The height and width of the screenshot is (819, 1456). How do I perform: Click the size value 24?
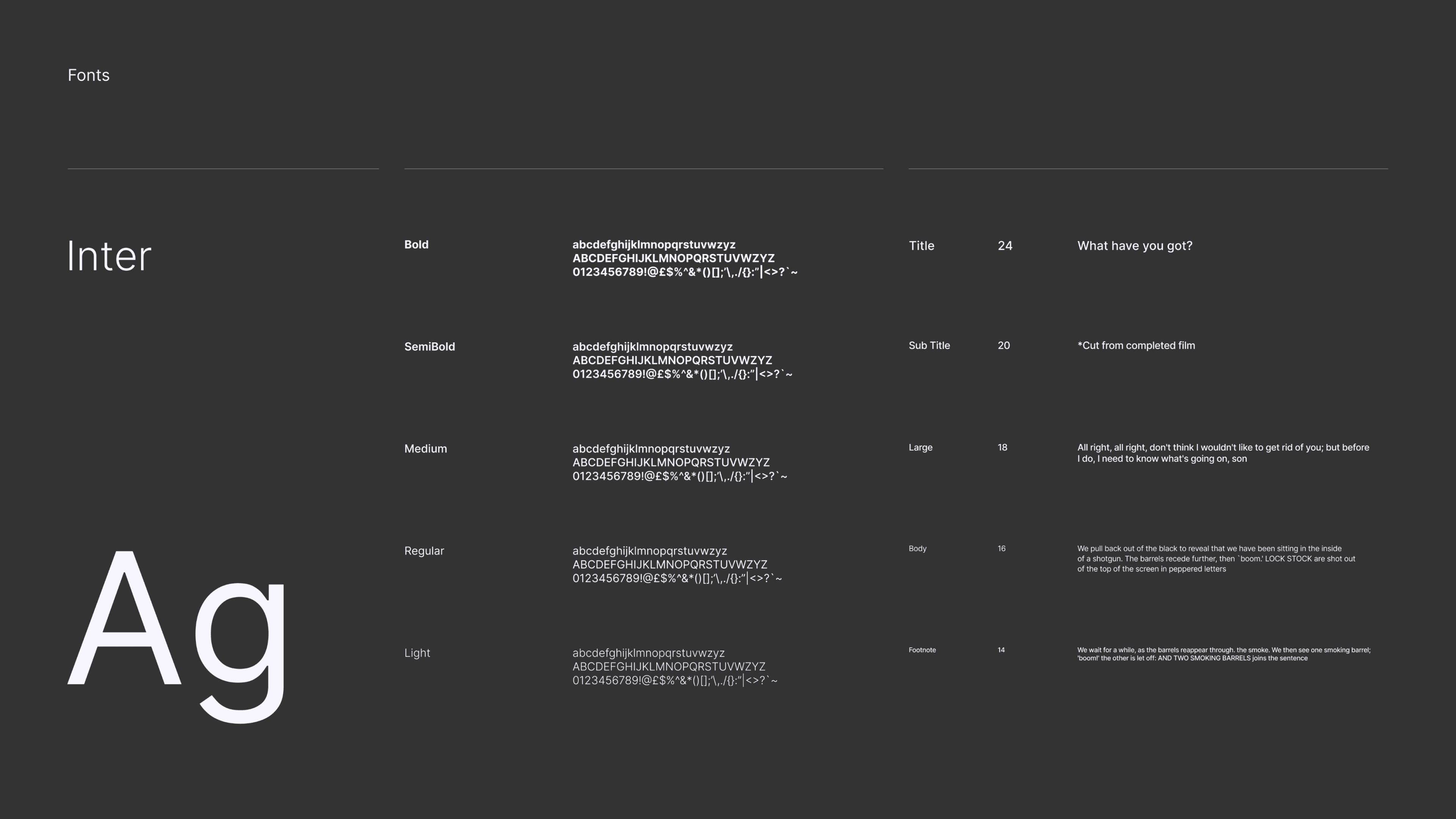coord(1004,246)
